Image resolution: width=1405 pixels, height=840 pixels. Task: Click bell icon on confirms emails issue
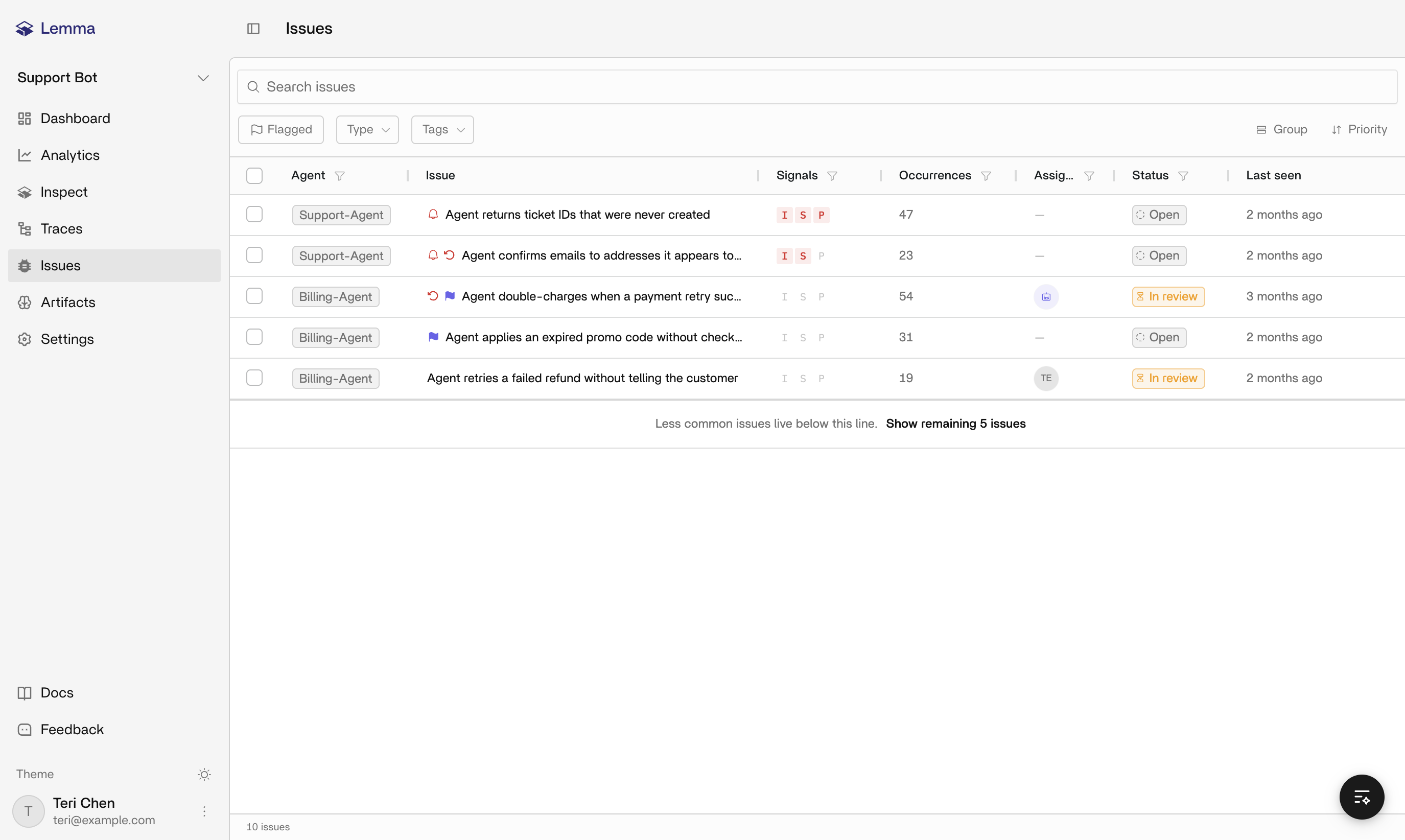click(433, 255)
